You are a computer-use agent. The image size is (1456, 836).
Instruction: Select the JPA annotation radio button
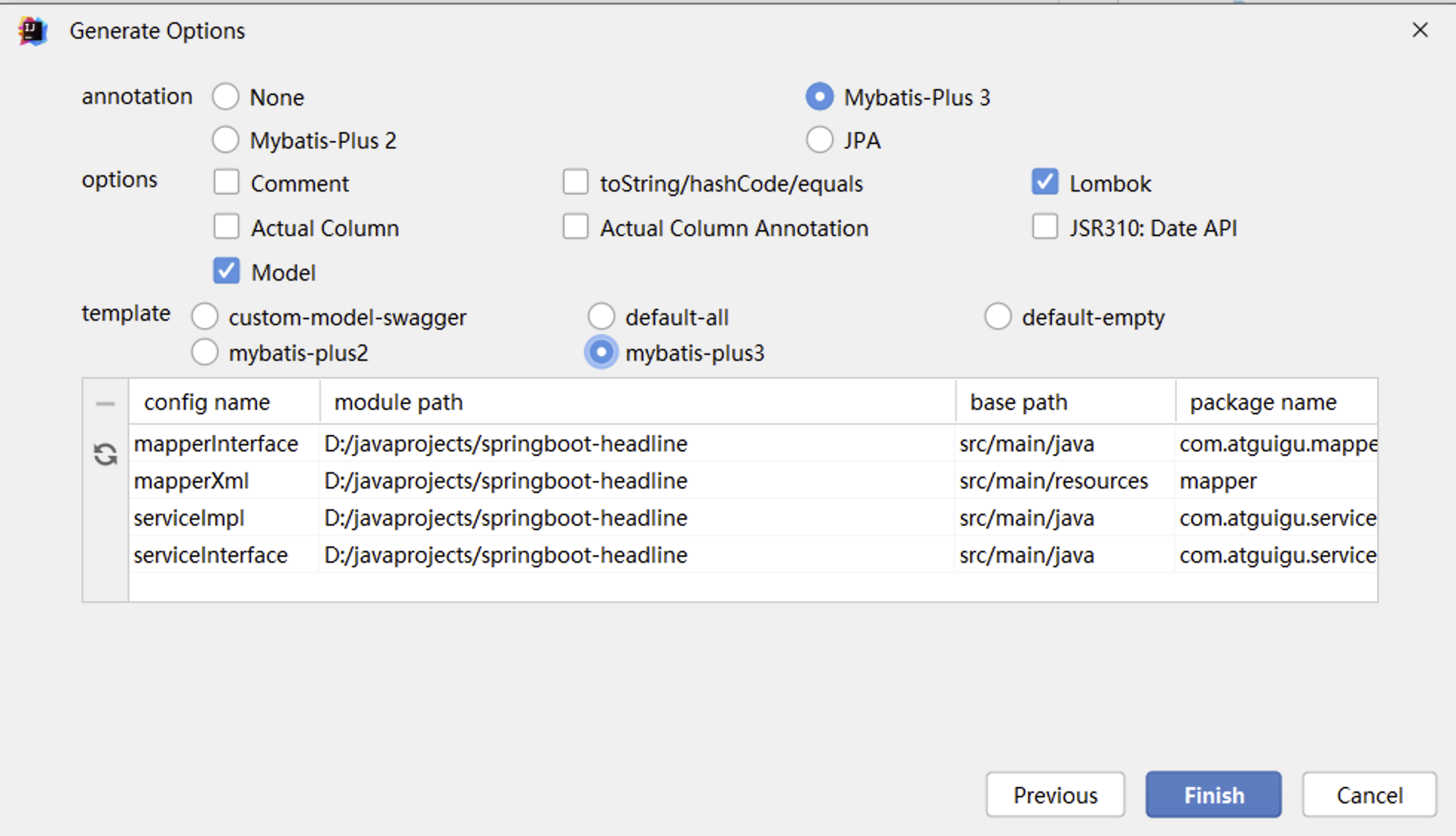click(819, 140)
